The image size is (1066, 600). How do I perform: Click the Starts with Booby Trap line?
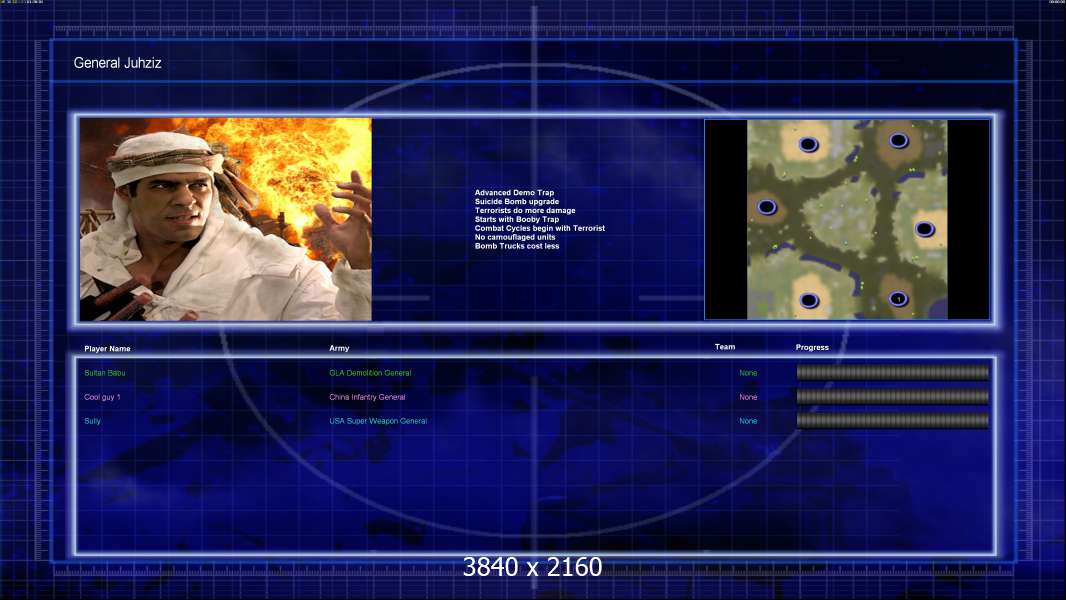pos(517,219)
